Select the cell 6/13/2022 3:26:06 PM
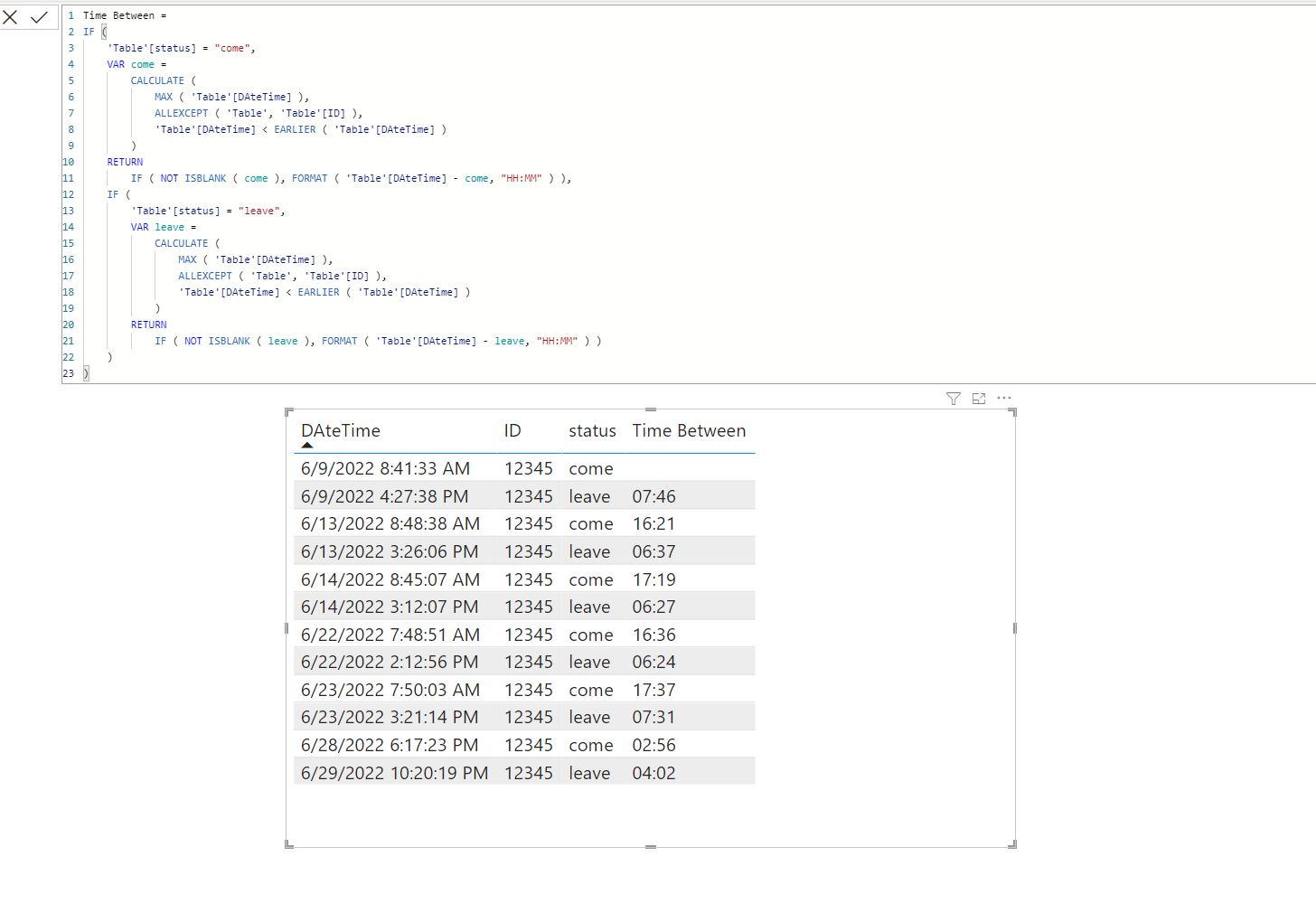1316x913 pixels. click(x=390, y=551)
